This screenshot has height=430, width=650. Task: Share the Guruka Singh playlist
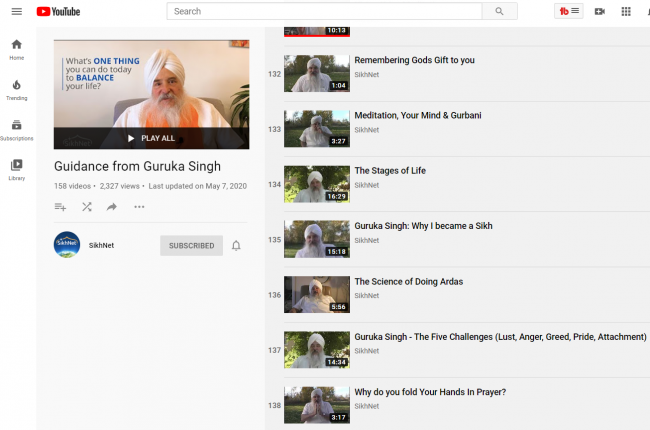pyautogui.click(x=112, y=207)
